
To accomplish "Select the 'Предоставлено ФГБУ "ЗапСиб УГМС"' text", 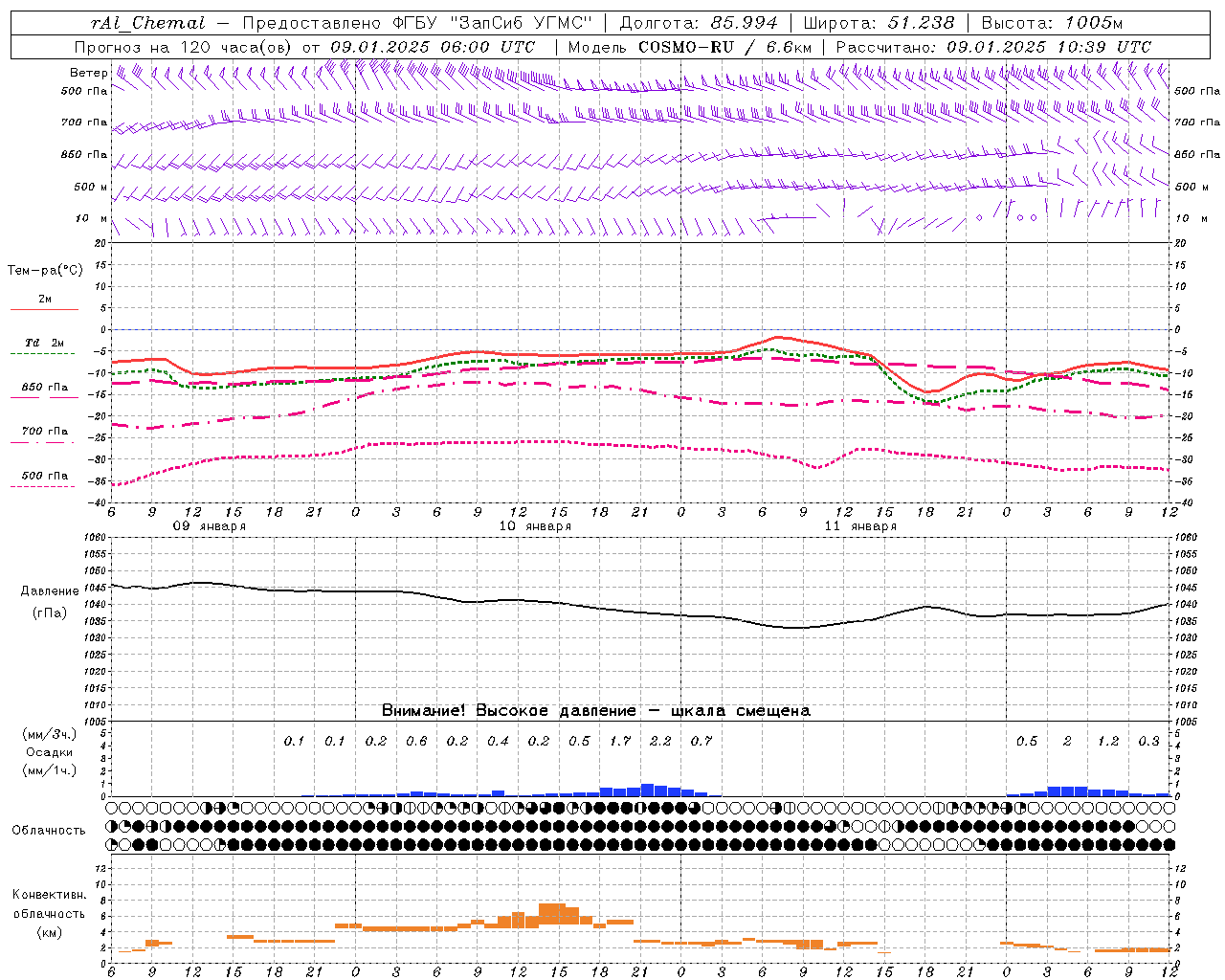I will [x=416, y=23].
